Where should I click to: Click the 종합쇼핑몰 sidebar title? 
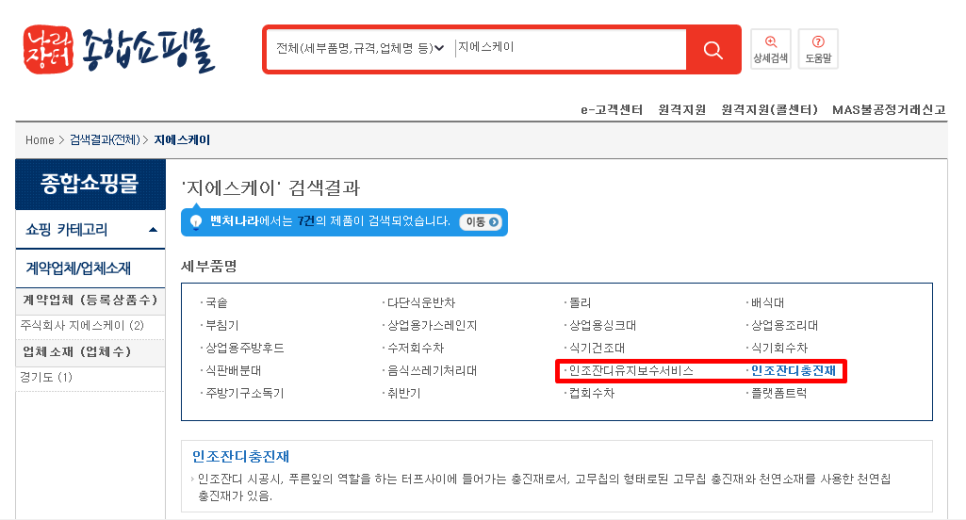pos(90,184)
